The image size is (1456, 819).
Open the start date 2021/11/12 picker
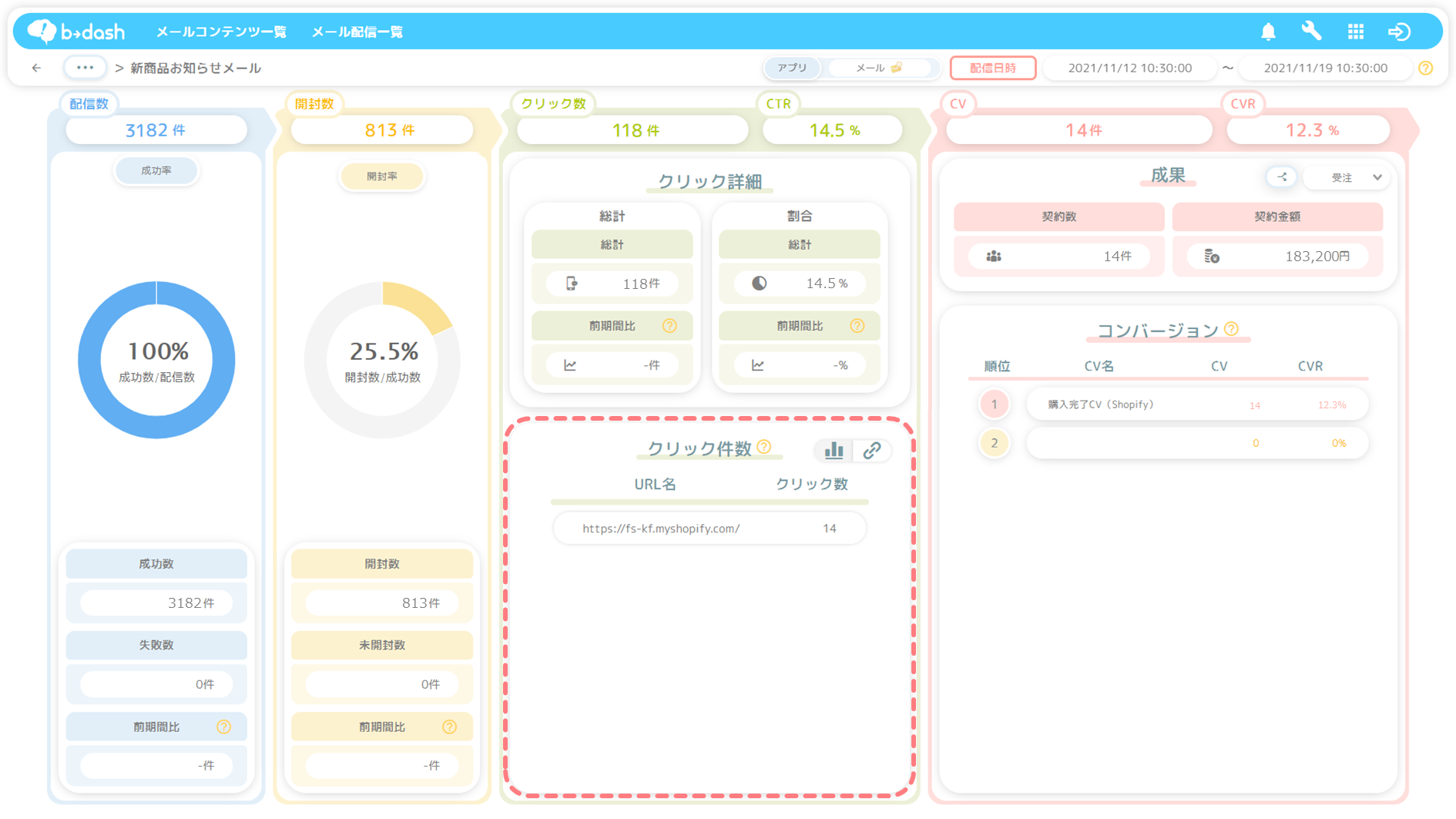pyautogui.click(x=1129, y=68)
